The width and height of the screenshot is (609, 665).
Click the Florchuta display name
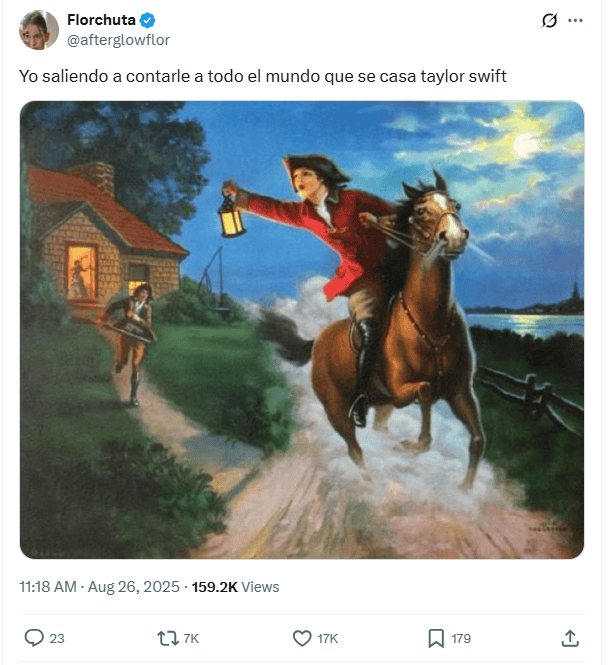(101, 20)
